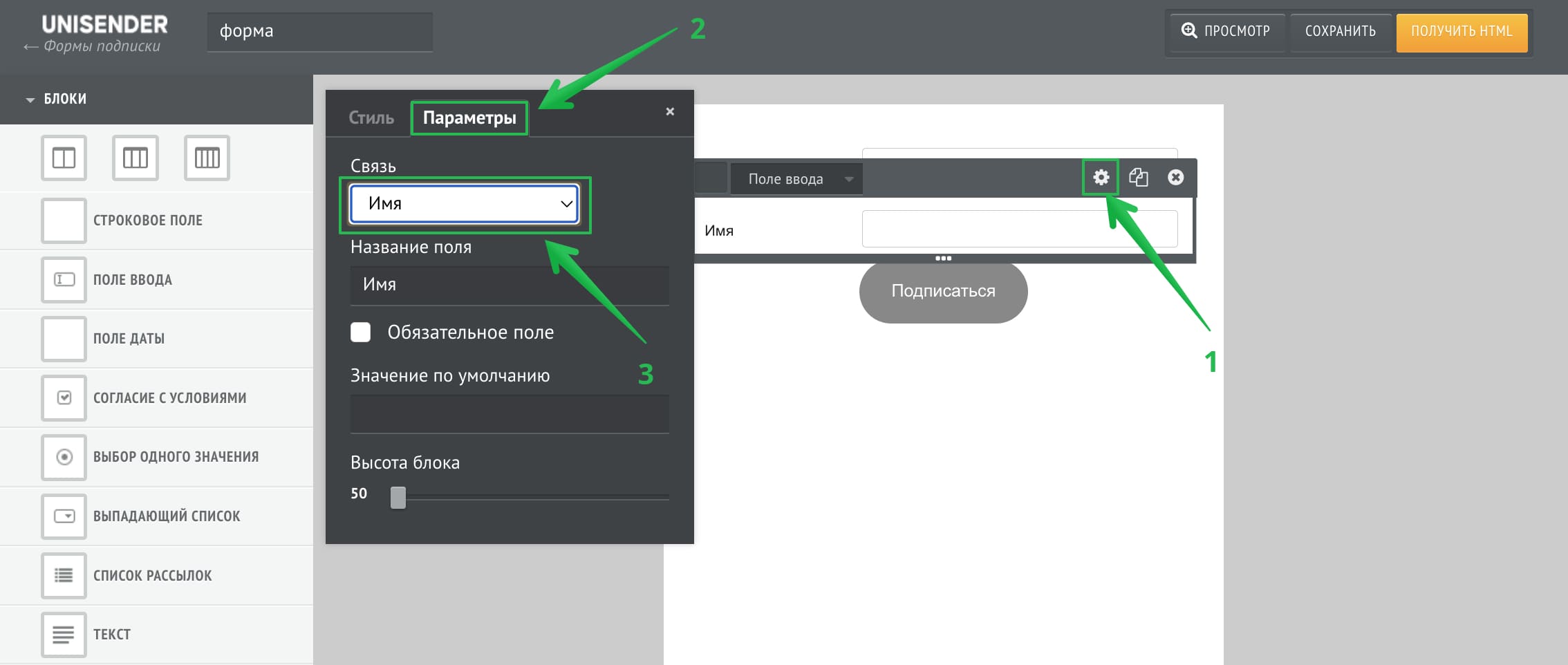The image size is (1568, 665).
Task: Open the Связь dropdown showing Имя
Action: pyautogui.click(x=465, y=203)
